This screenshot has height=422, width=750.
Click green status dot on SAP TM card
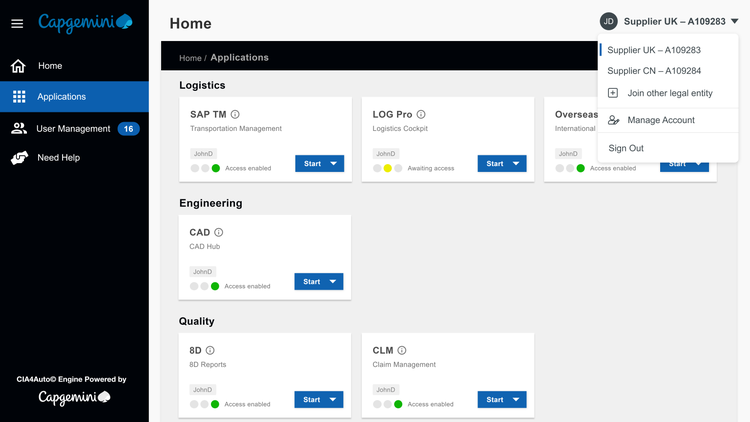[x=216, y=168]
